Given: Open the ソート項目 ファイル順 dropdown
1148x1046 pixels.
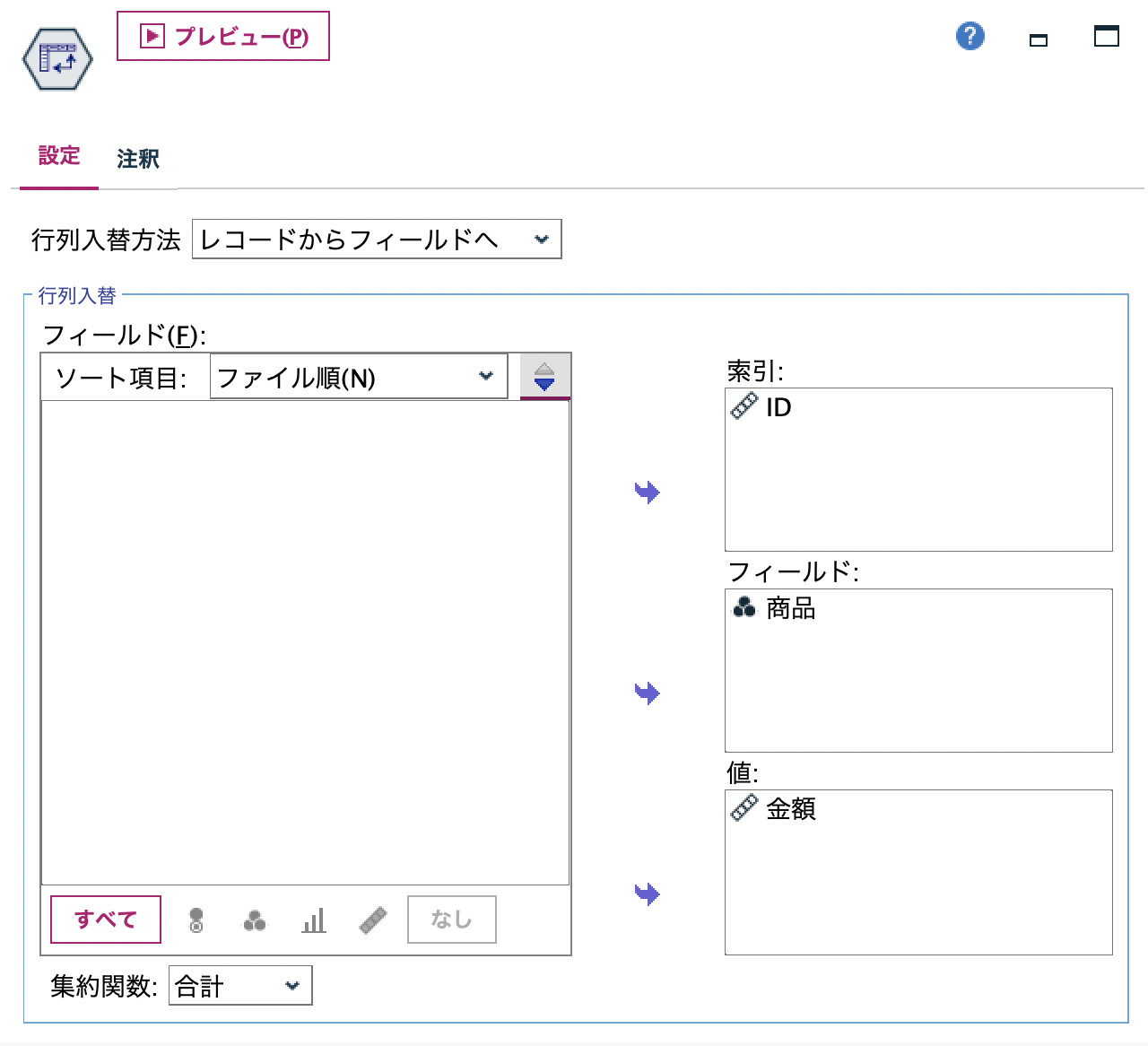Looking at the screenshot, I should pos(358,376).
